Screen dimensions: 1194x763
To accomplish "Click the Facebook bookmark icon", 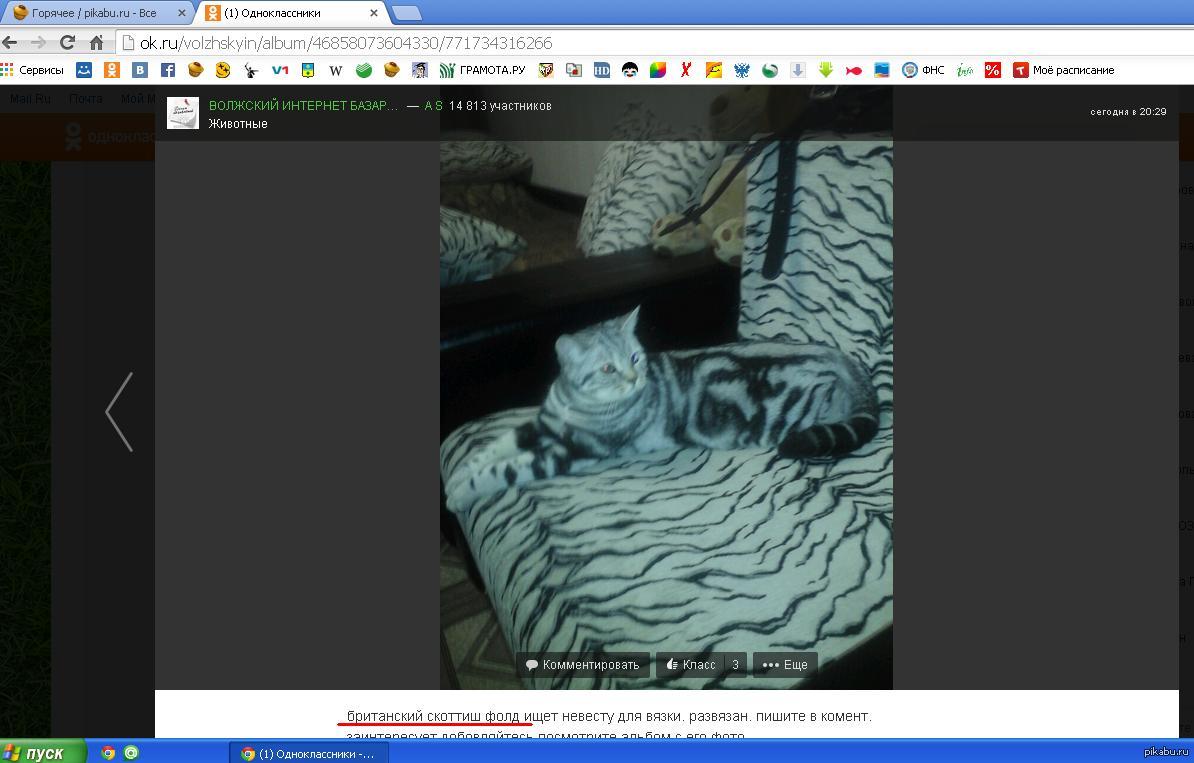I will 168,70.
